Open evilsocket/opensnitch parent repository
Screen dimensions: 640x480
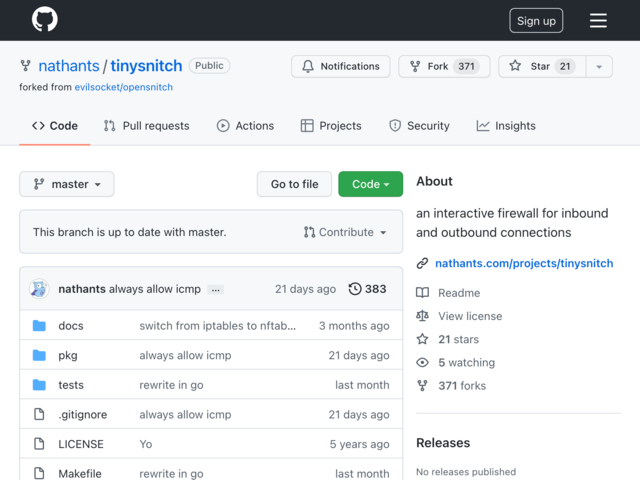pos(123,87)
